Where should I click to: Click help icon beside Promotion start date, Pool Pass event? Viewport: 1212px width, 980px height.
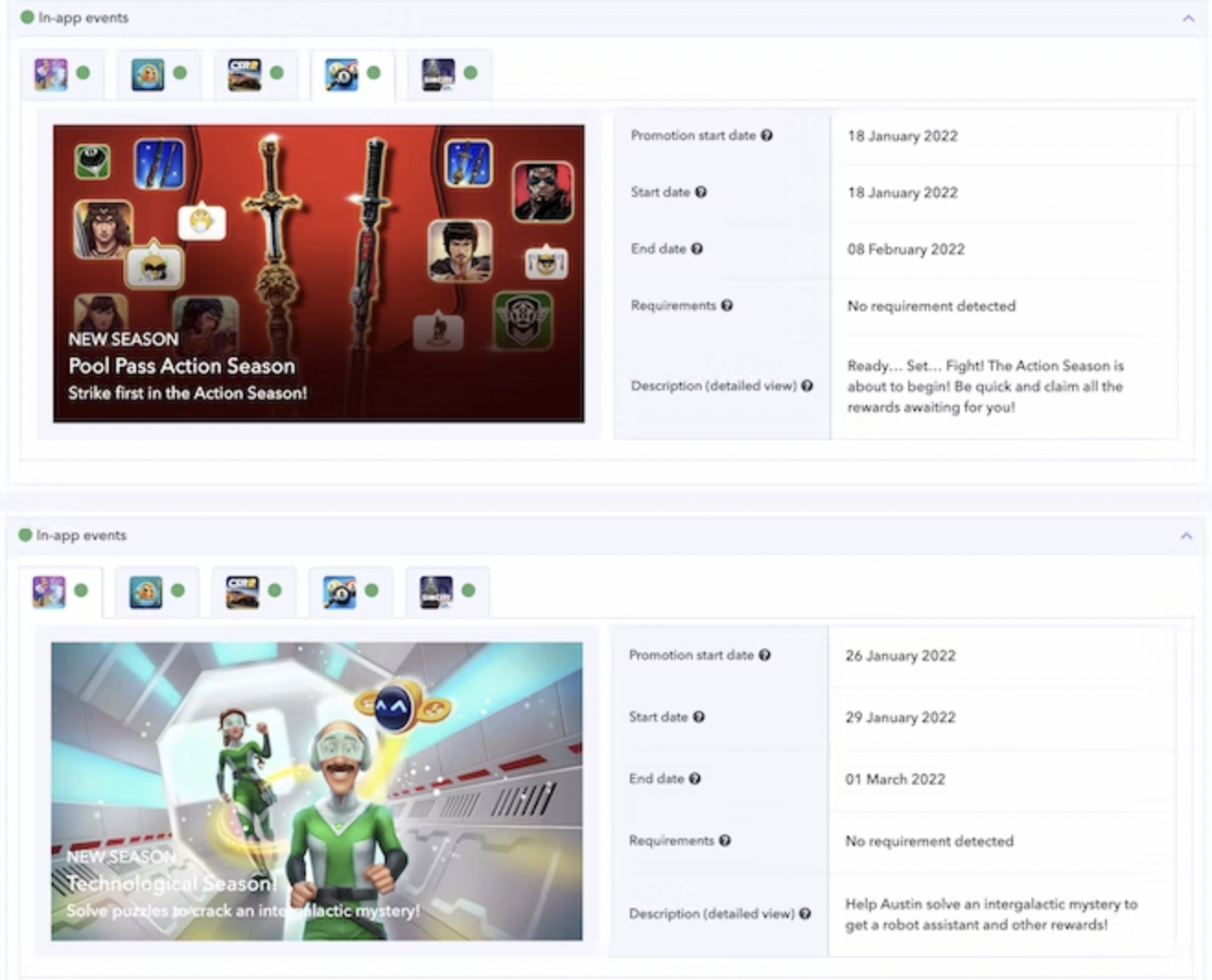[x=766, y=135]
